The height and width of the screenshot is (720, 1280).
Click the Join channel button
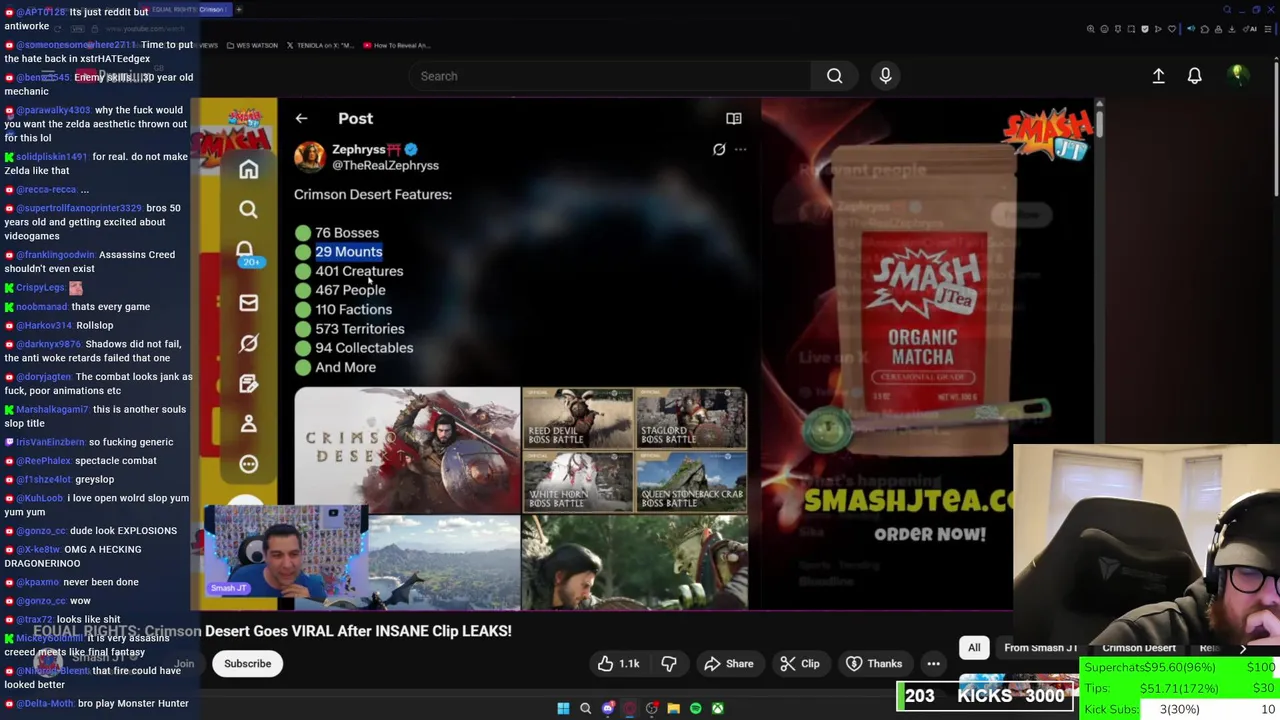tap(185, 664)
